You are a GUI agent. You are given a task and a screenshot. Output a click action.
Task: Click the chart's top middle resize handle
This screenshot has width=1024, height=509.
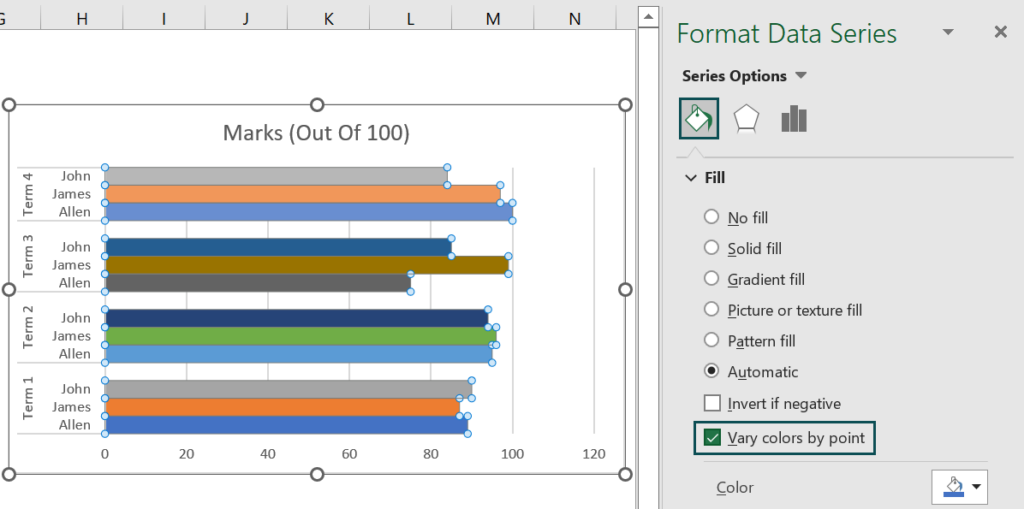click(317, 105)
